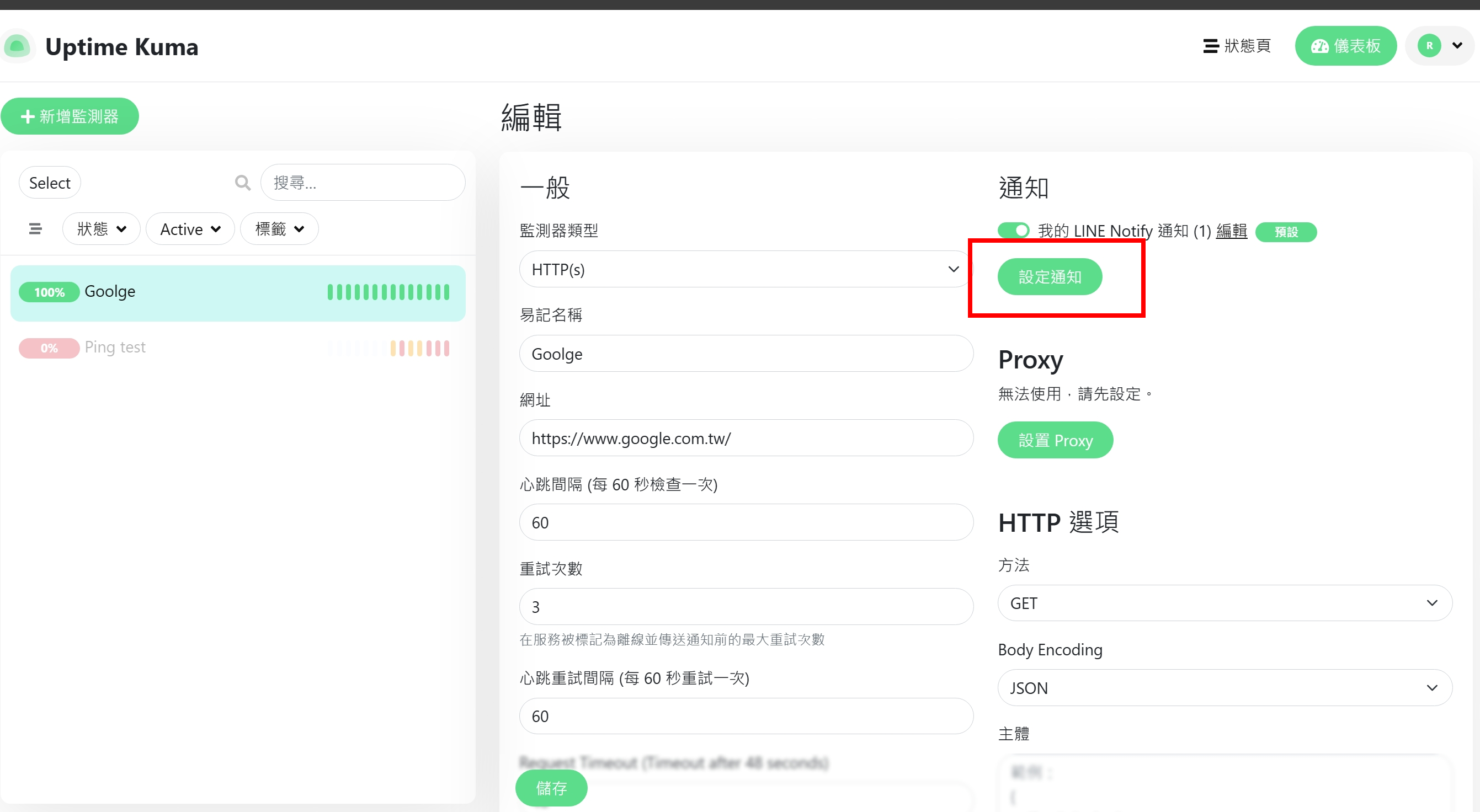Click the 網址 URL input field
Viewport: 1480px width, 812px height.
(x=745, y=438)
